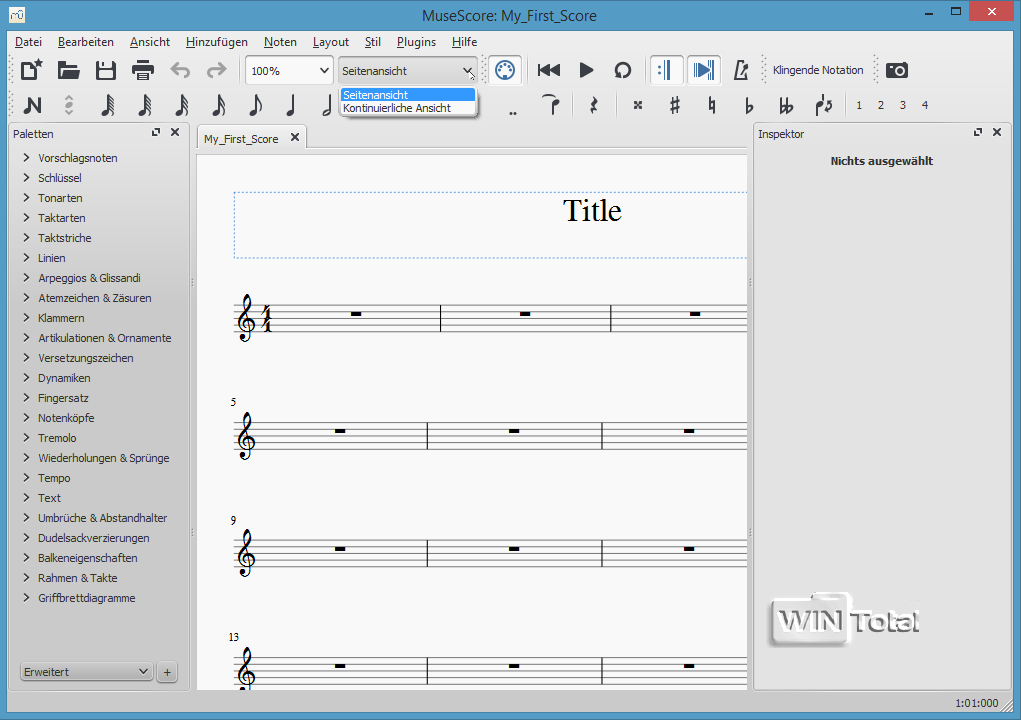Expand the Dynamiken palette
1021x720 pixels.
click(64, 378)
